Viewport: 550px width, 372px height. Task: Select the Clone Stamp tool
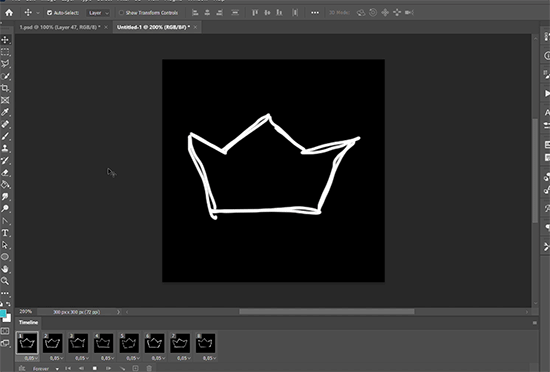[x=5, y=148]
